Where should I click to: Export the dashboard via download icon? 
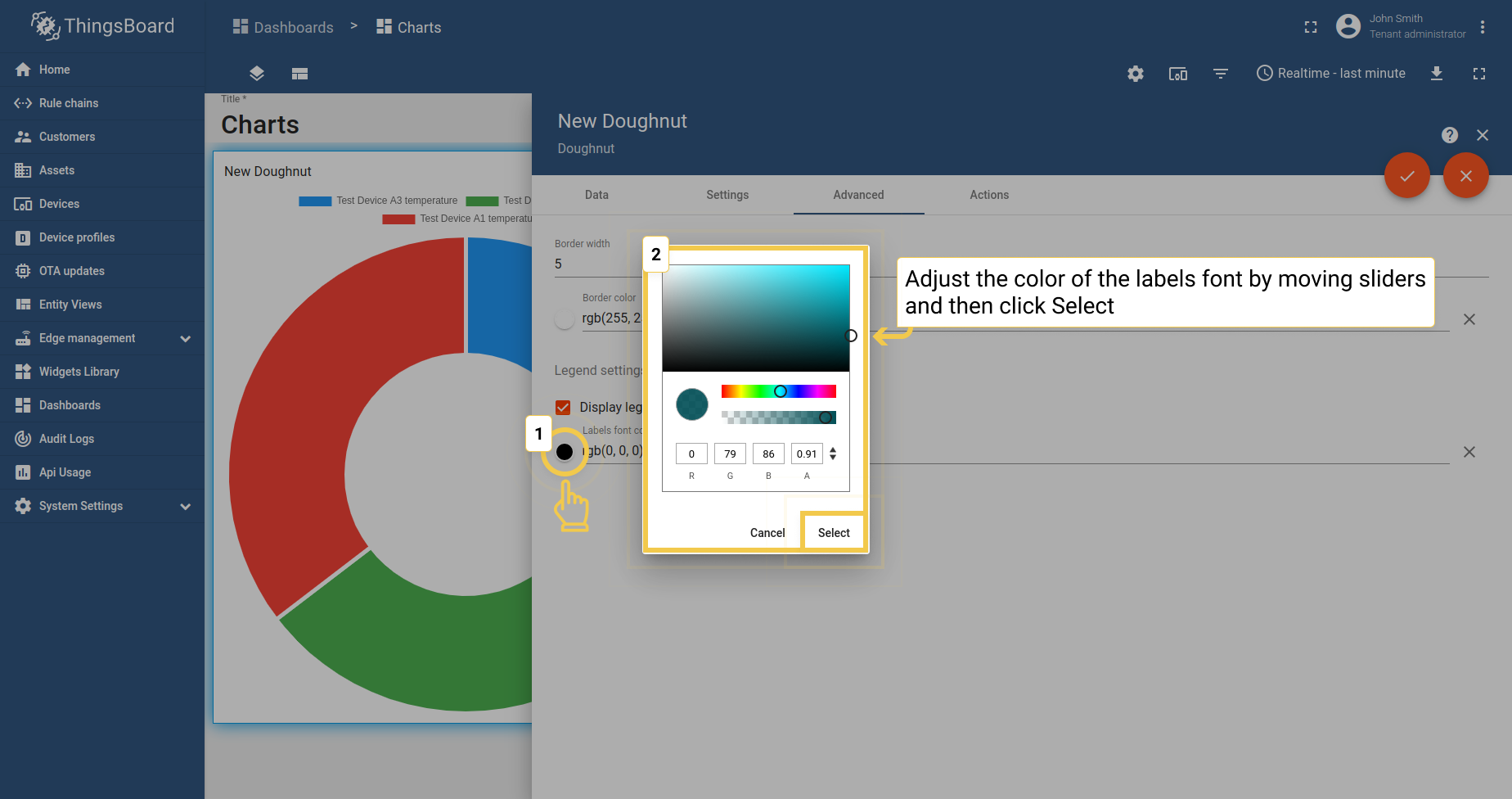[1438, 74]
